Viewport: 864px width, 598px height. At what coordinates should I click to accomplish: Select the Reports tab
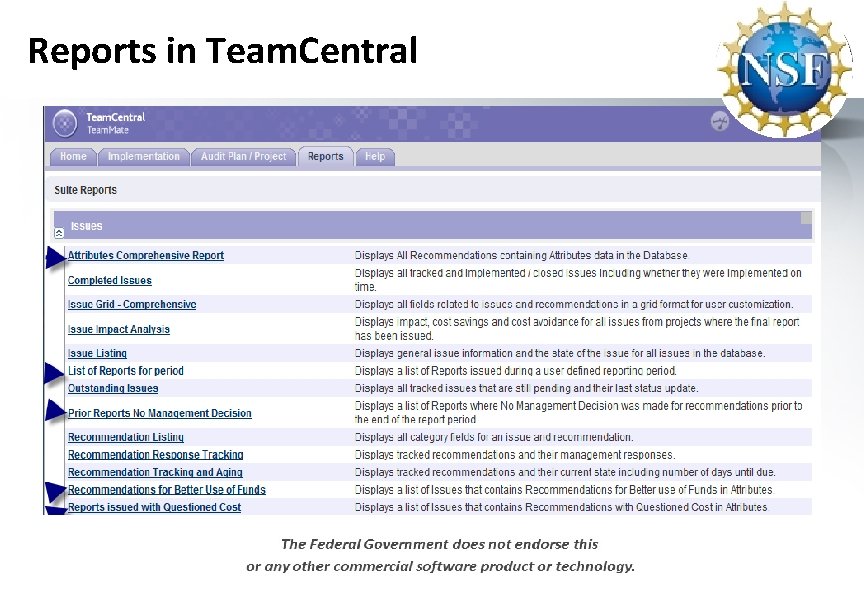coord(326,157)
